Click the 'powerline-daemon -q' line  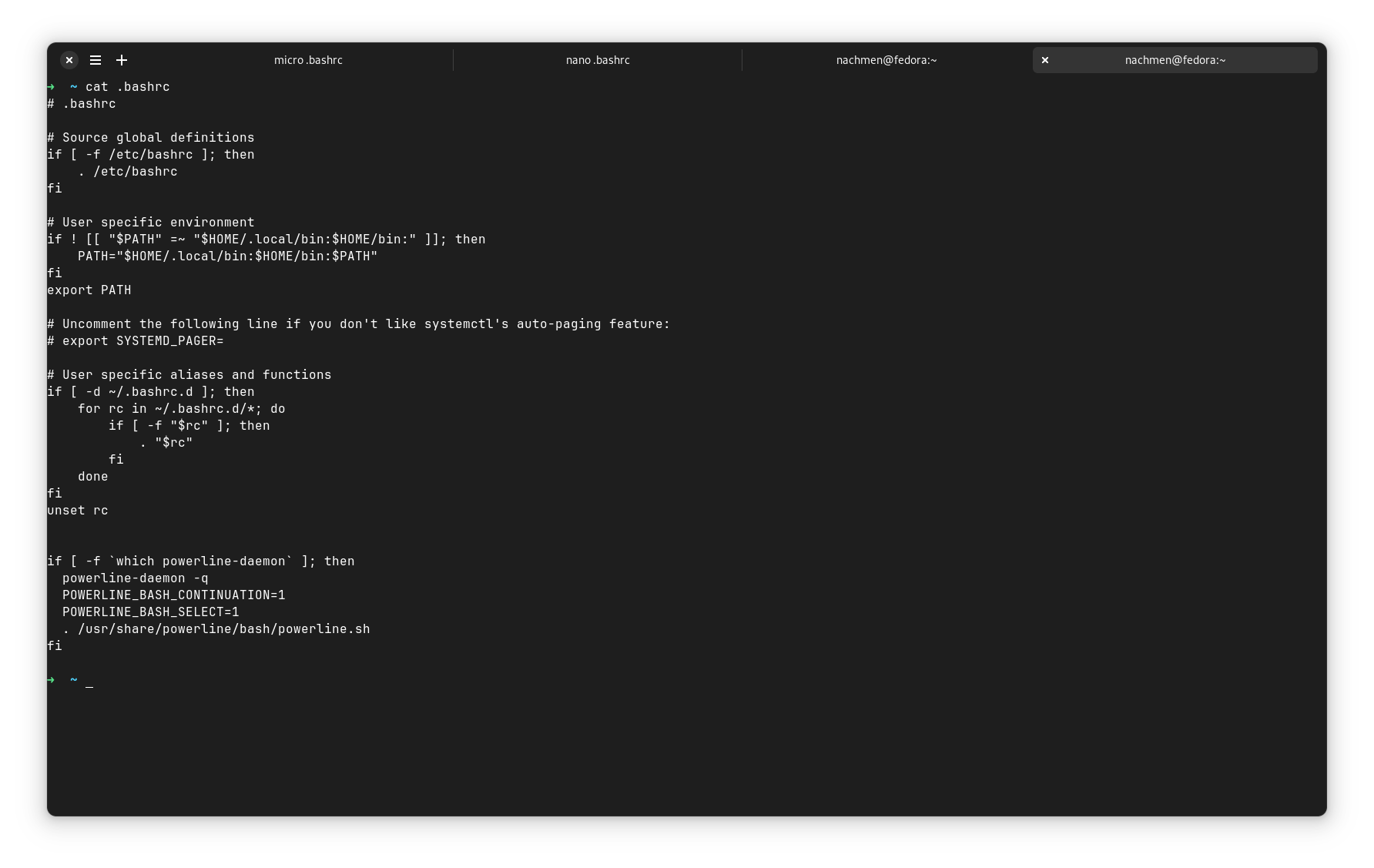[x=135, y=578]
